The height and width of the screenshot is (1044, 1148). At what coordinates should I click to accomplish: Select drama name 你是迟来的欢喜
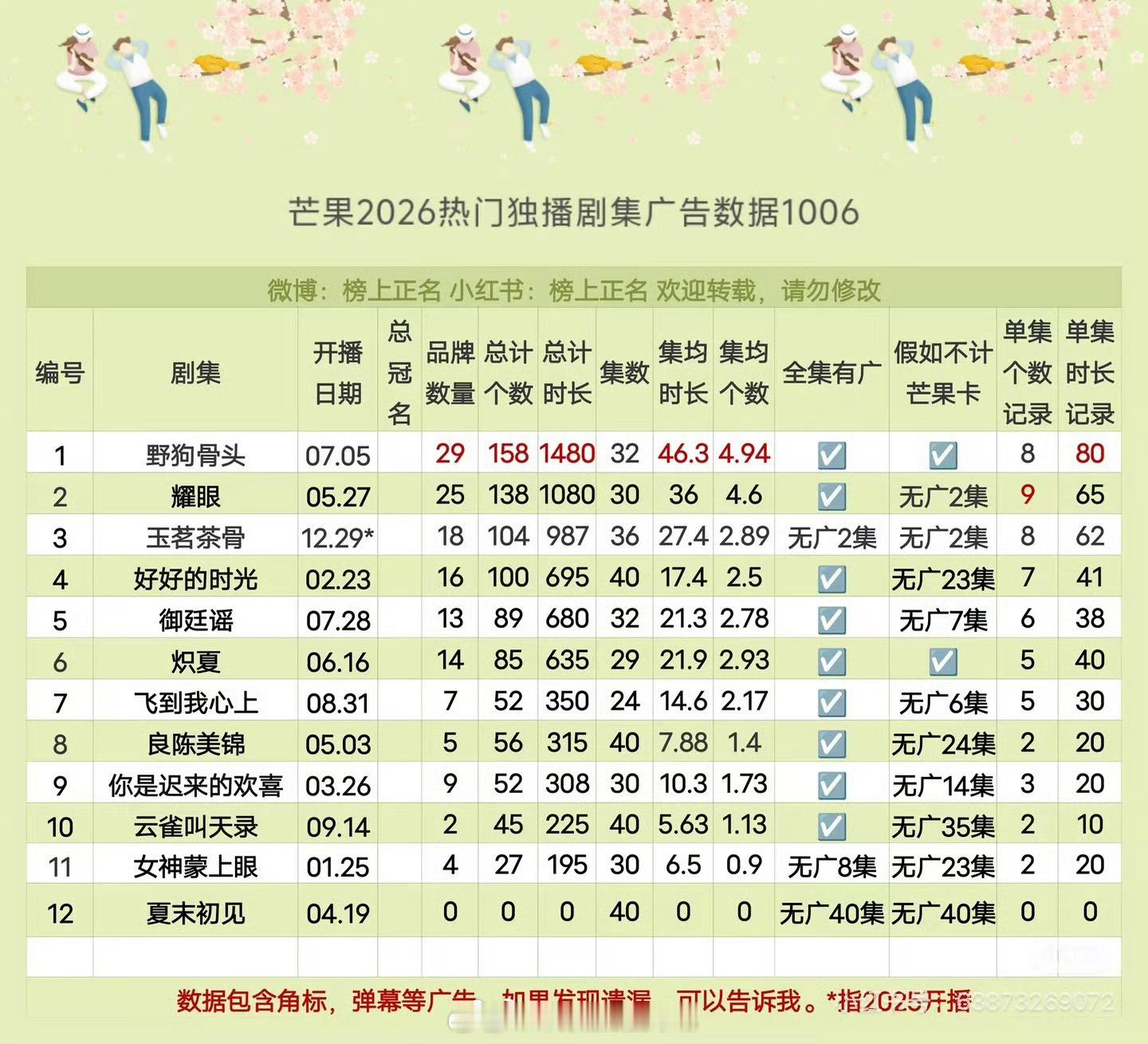click(195, 785)
